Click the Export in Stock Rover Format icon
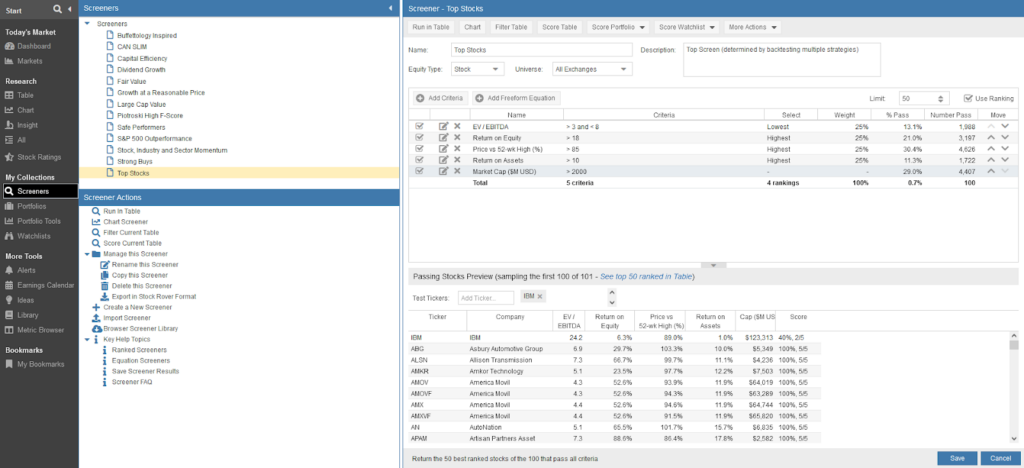The height and width of the screenshot is (468, 1024). (104, 296)
